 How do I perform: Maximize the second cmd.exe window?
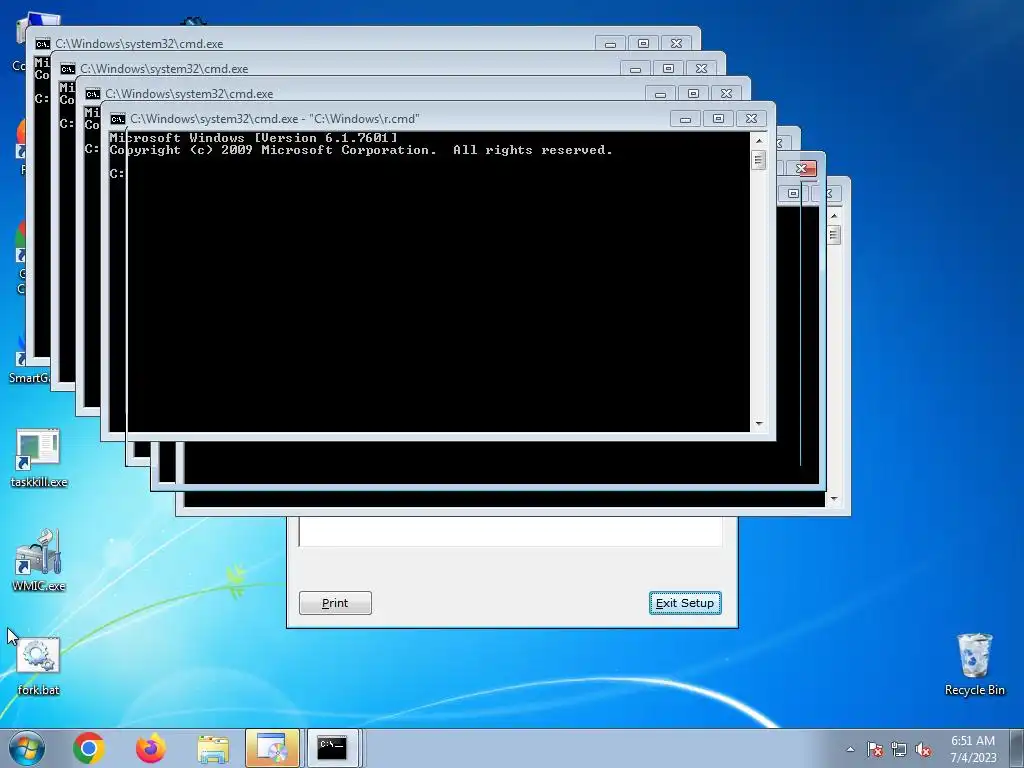tap(668, 69)
